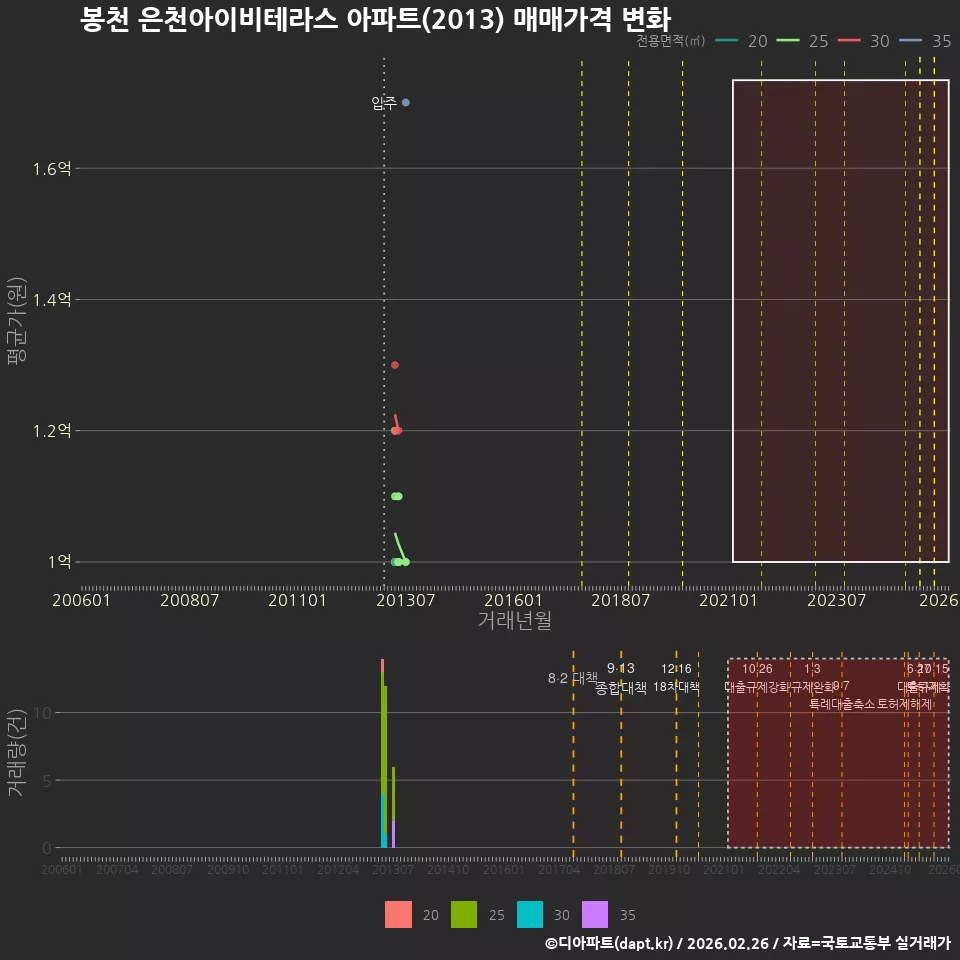The width and height of the screenshot is (960, 960).
Task: Click the 9·13 종합대책 policy label
Action: 620,678
